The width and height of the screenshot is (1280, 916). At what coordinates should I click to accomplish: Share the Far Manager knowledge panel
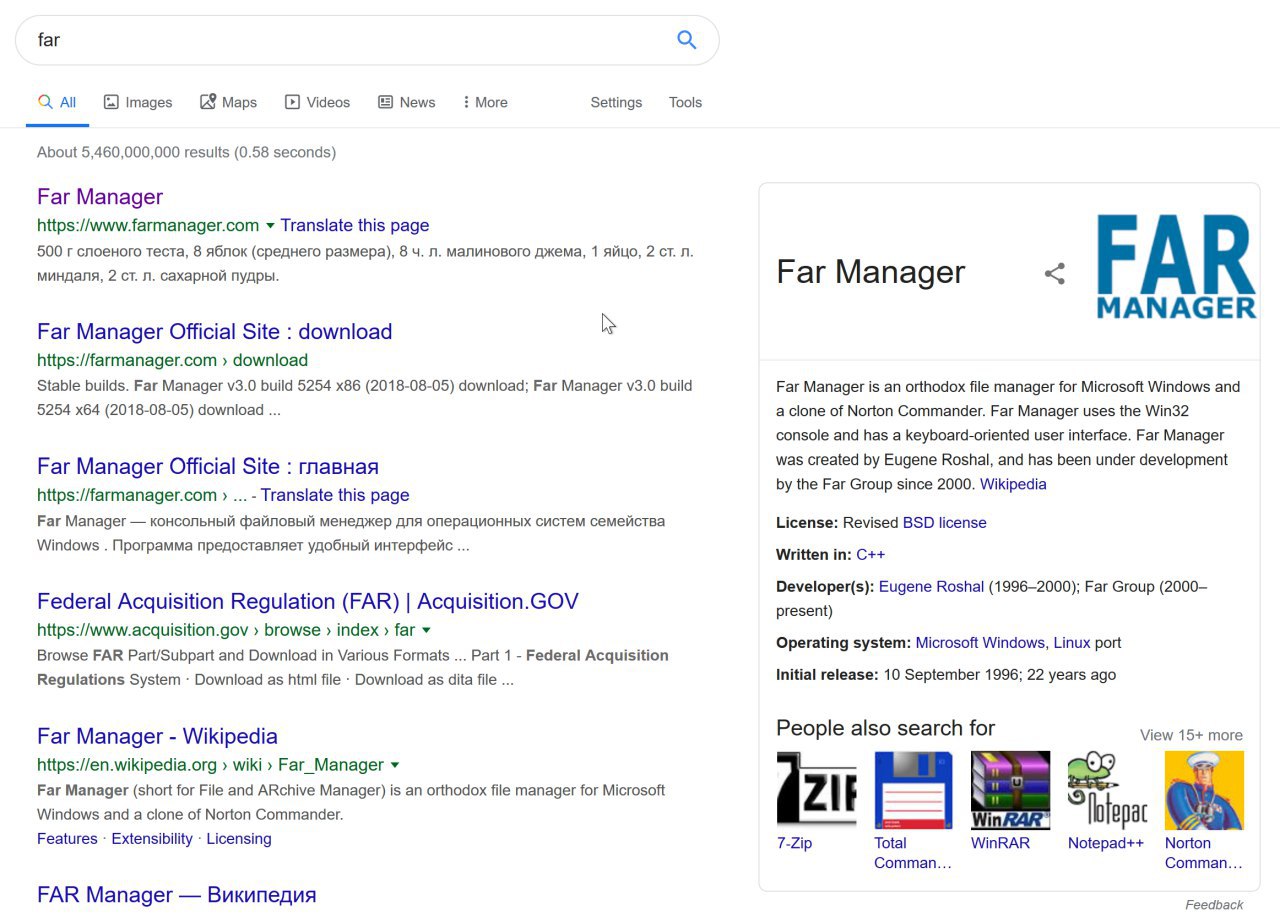click(1055, 273)
